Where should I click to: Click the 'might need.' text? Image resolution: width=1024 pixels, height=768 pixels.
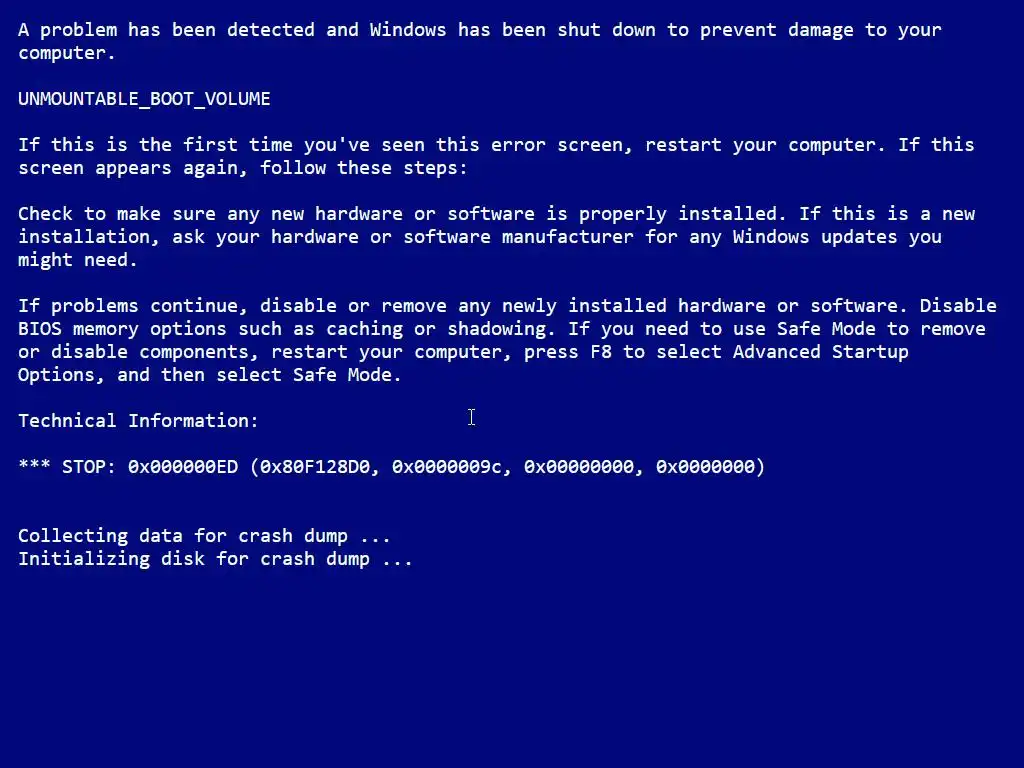[x=78, y=259]
